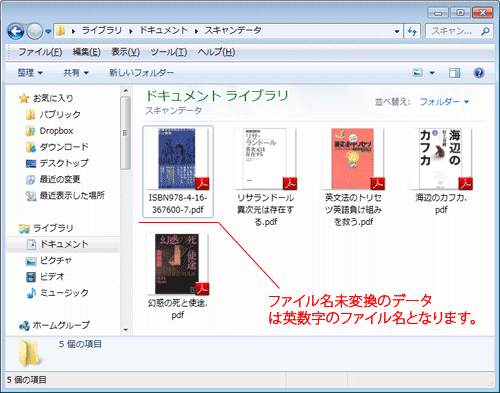The width and height of the screenshot is (500, 393).
Task: Open the ヘルプ(H) menu
Action: 216,52
